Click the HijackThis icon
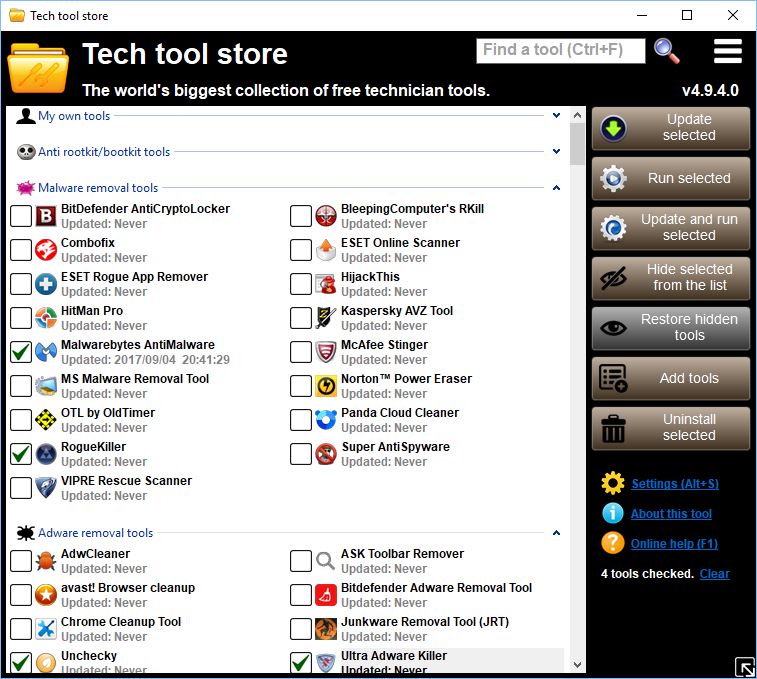 (x=326, y=284)
